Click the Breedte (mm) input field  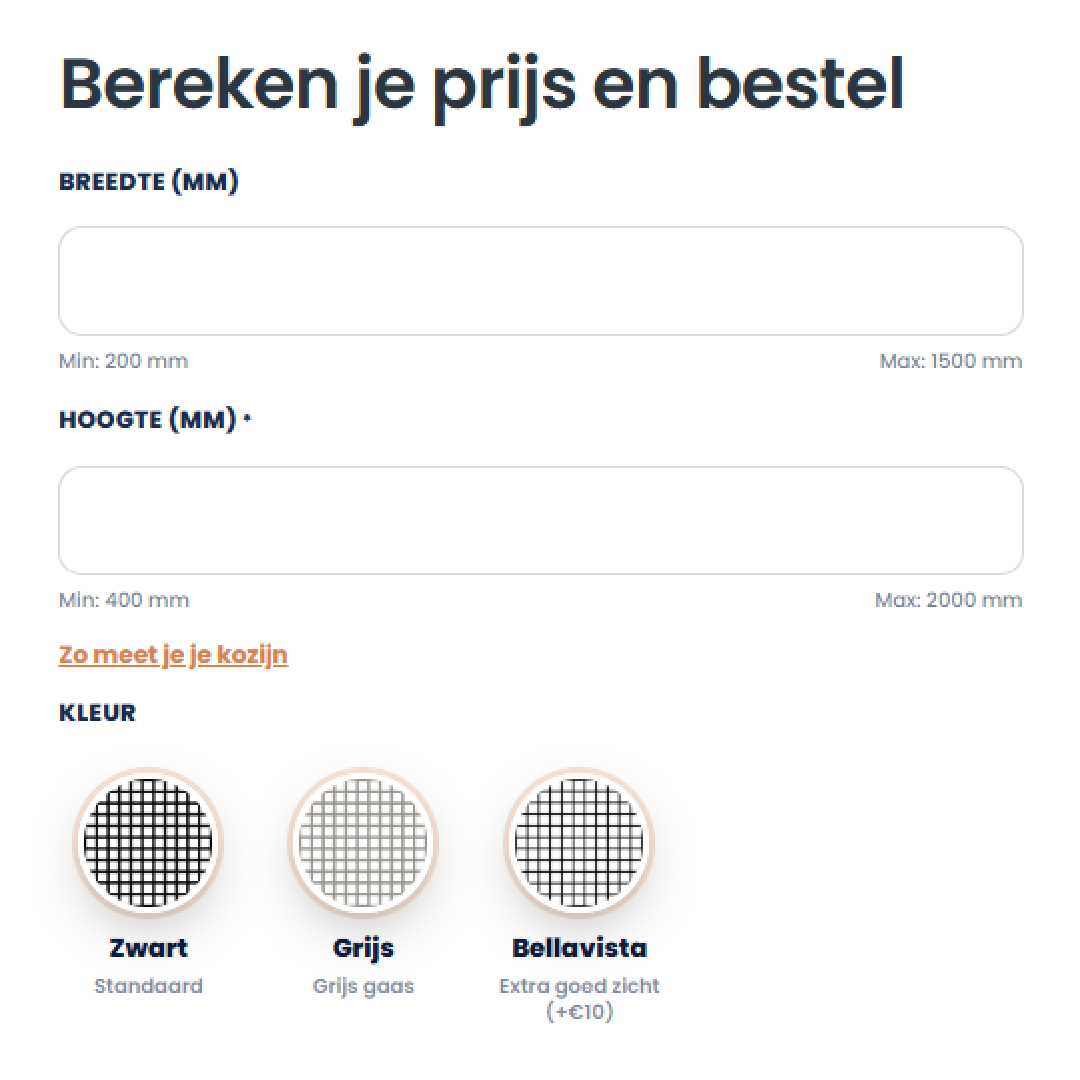(540, 281)
